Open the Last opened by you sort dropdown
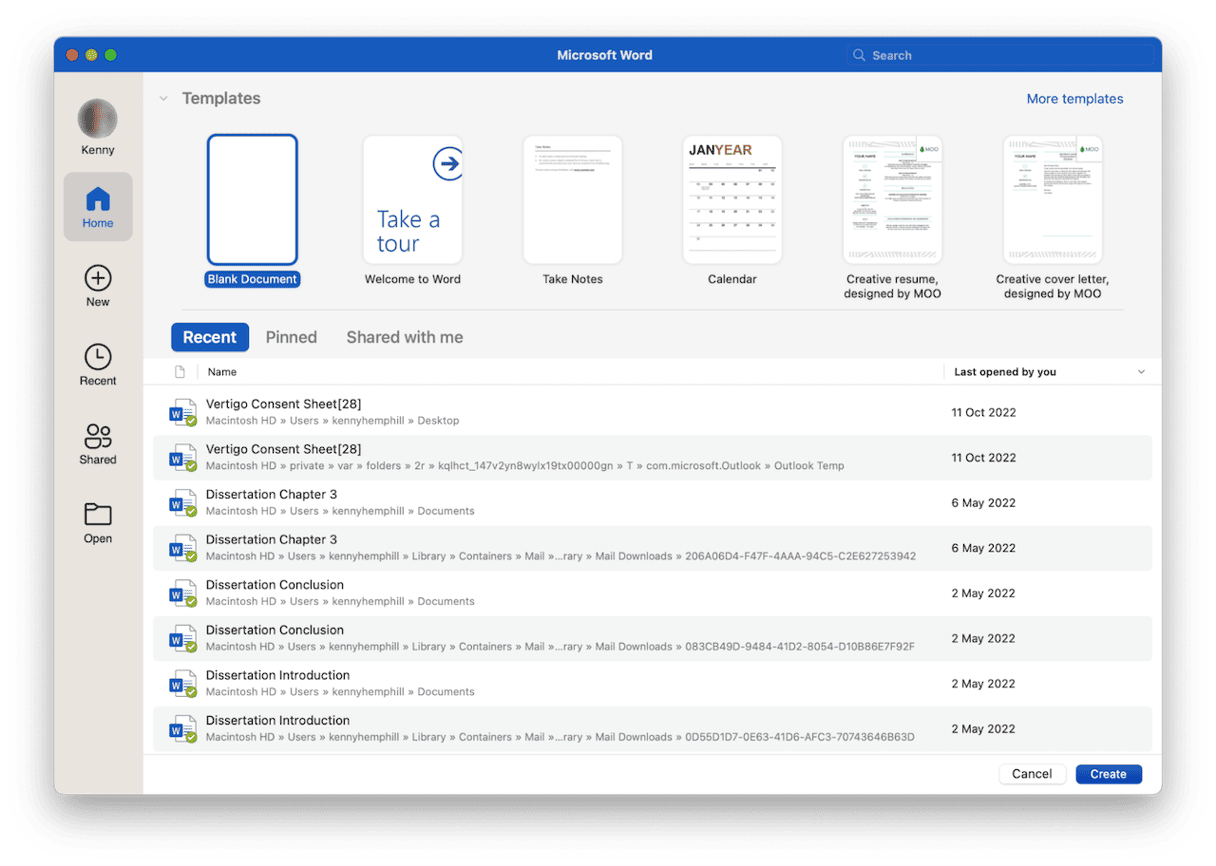This screenshot has height=866, width=1216. tap(1141, 372)
